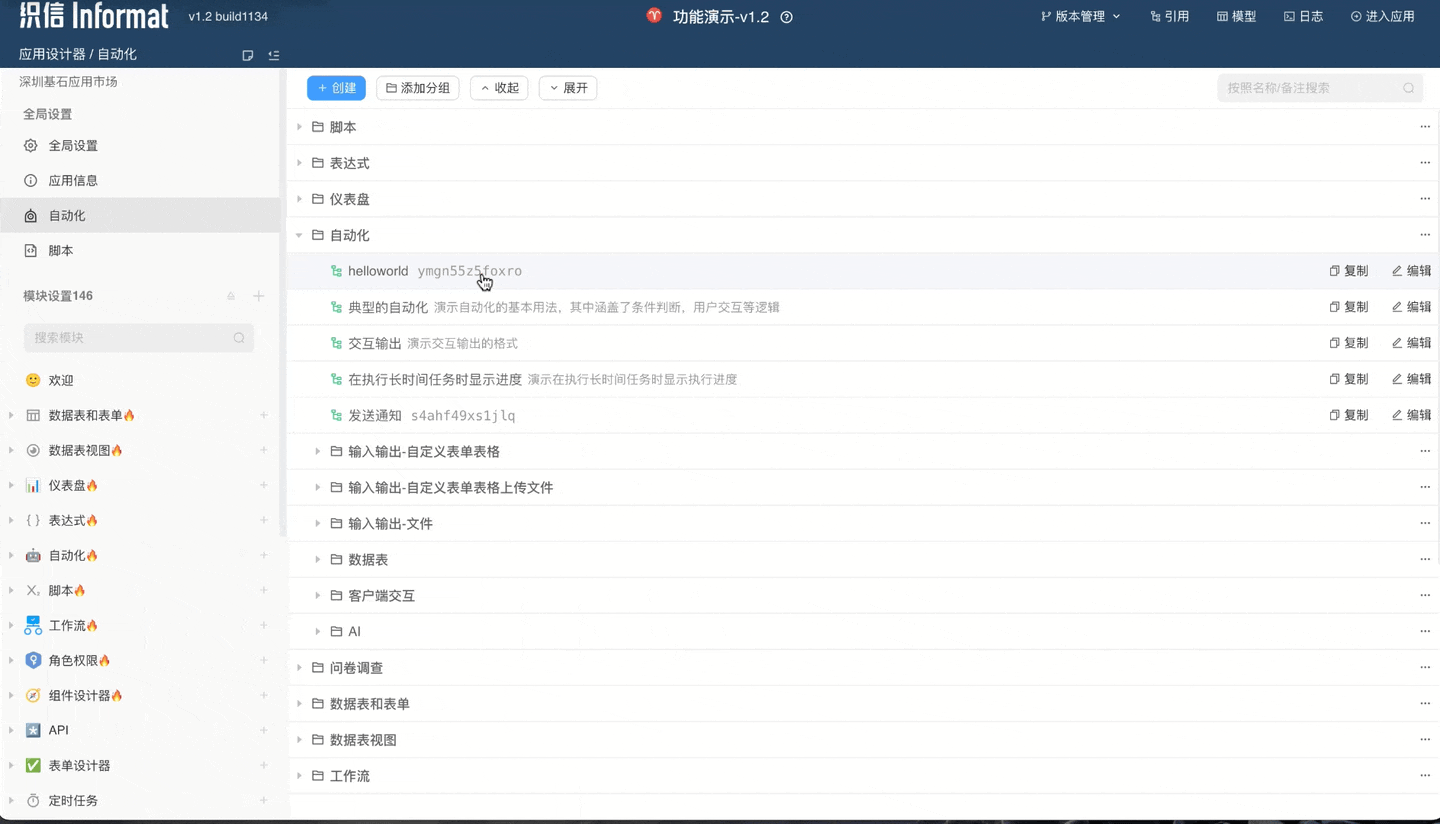1440x824 pixels.
Task: Click the 创建 button
Action: 336,88
